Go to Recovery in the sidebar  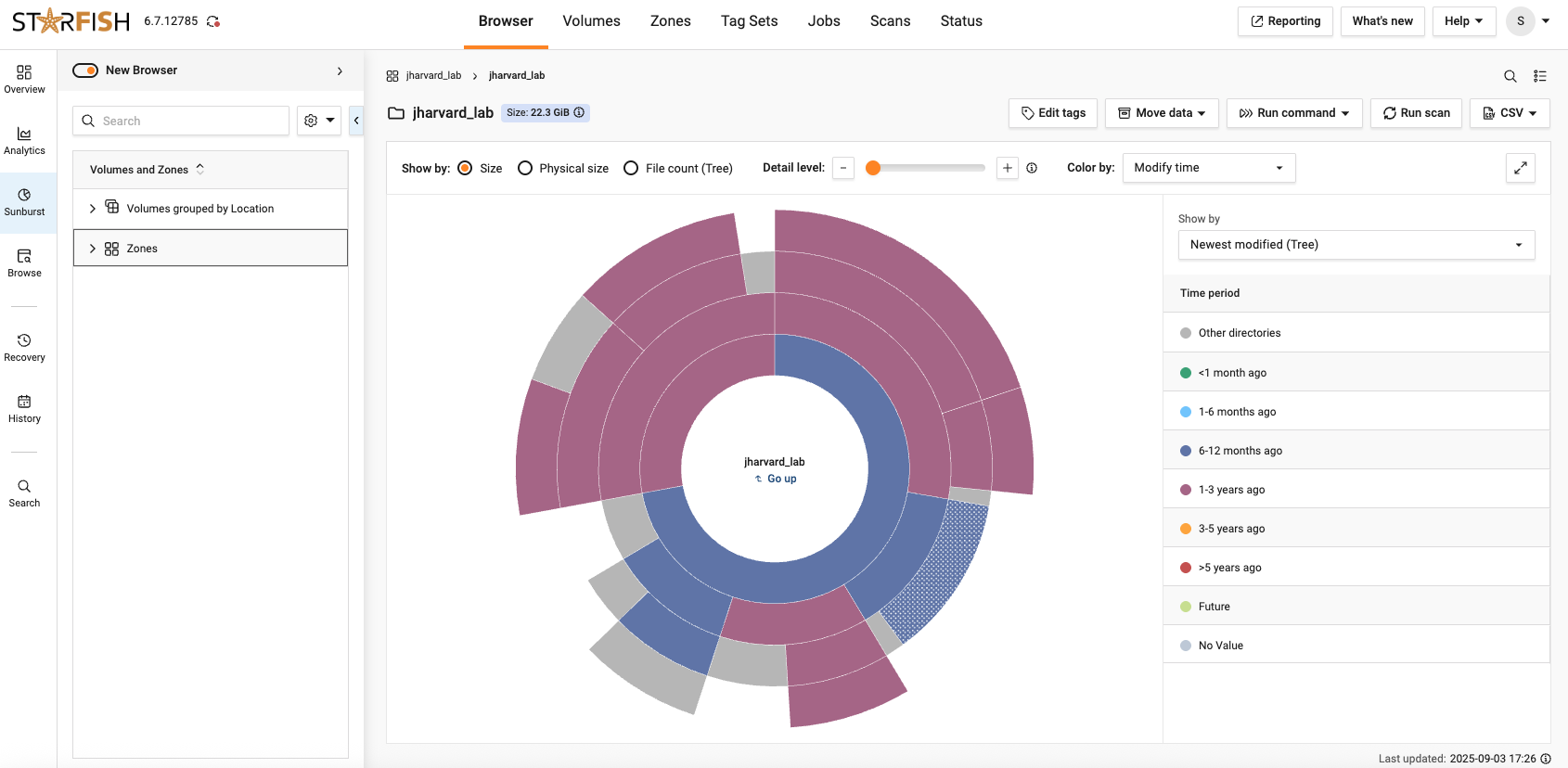(24, 347)
